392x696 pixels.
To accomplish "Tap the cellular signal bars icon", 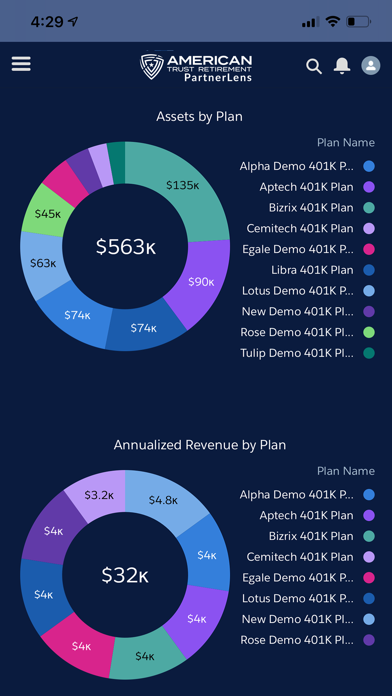I will (310, 21).
